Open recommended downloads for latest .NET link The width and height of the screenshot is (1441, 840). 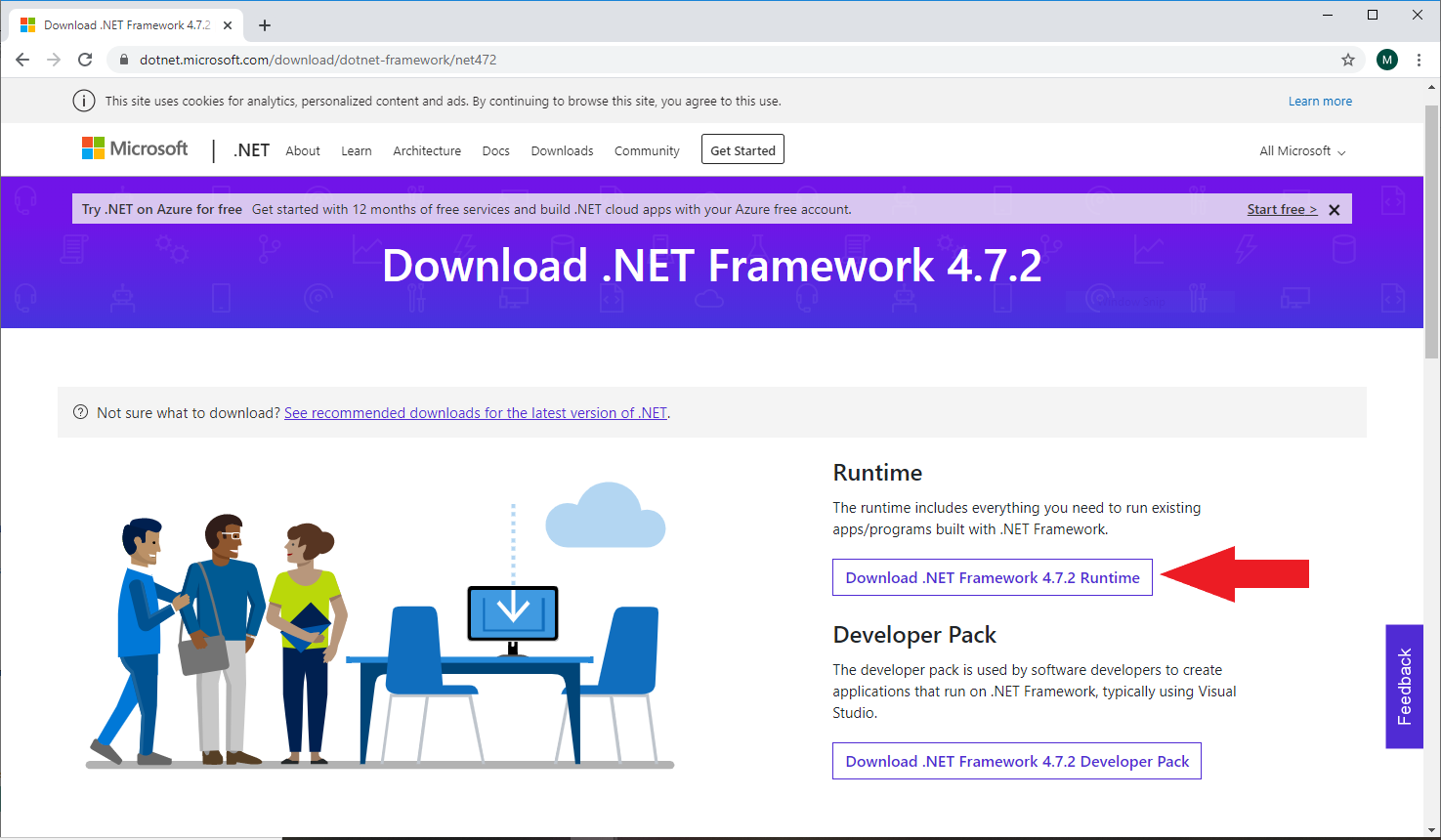pyautogui.click(x=476, y=413)
